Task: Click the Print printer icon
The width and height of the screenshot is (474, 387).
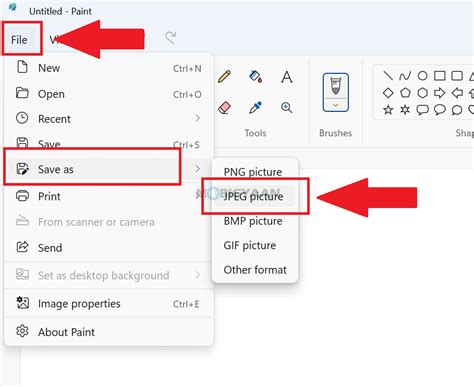Action: [x=22, y=195]
